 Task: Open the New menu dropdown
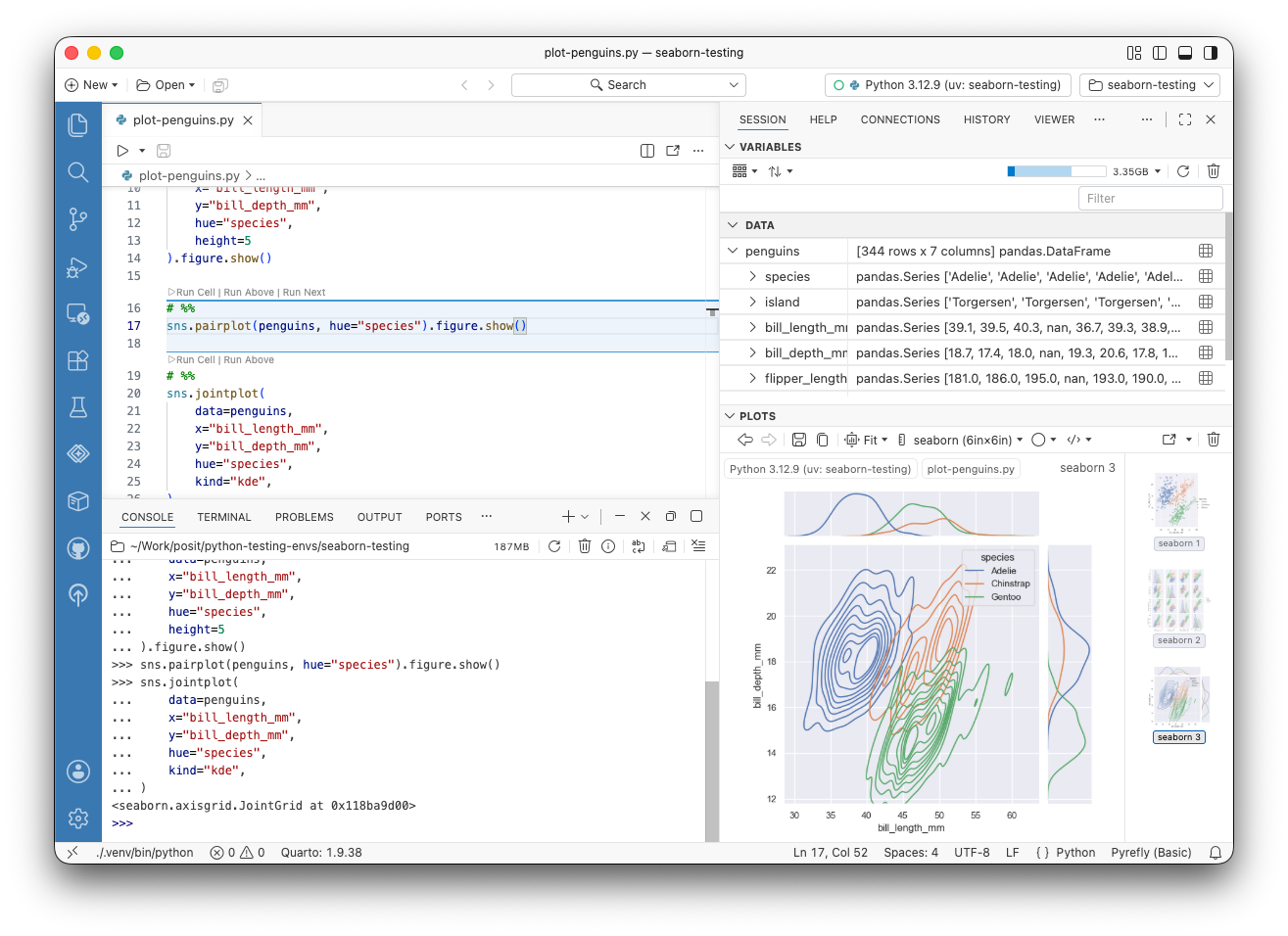tap(91, 85)
